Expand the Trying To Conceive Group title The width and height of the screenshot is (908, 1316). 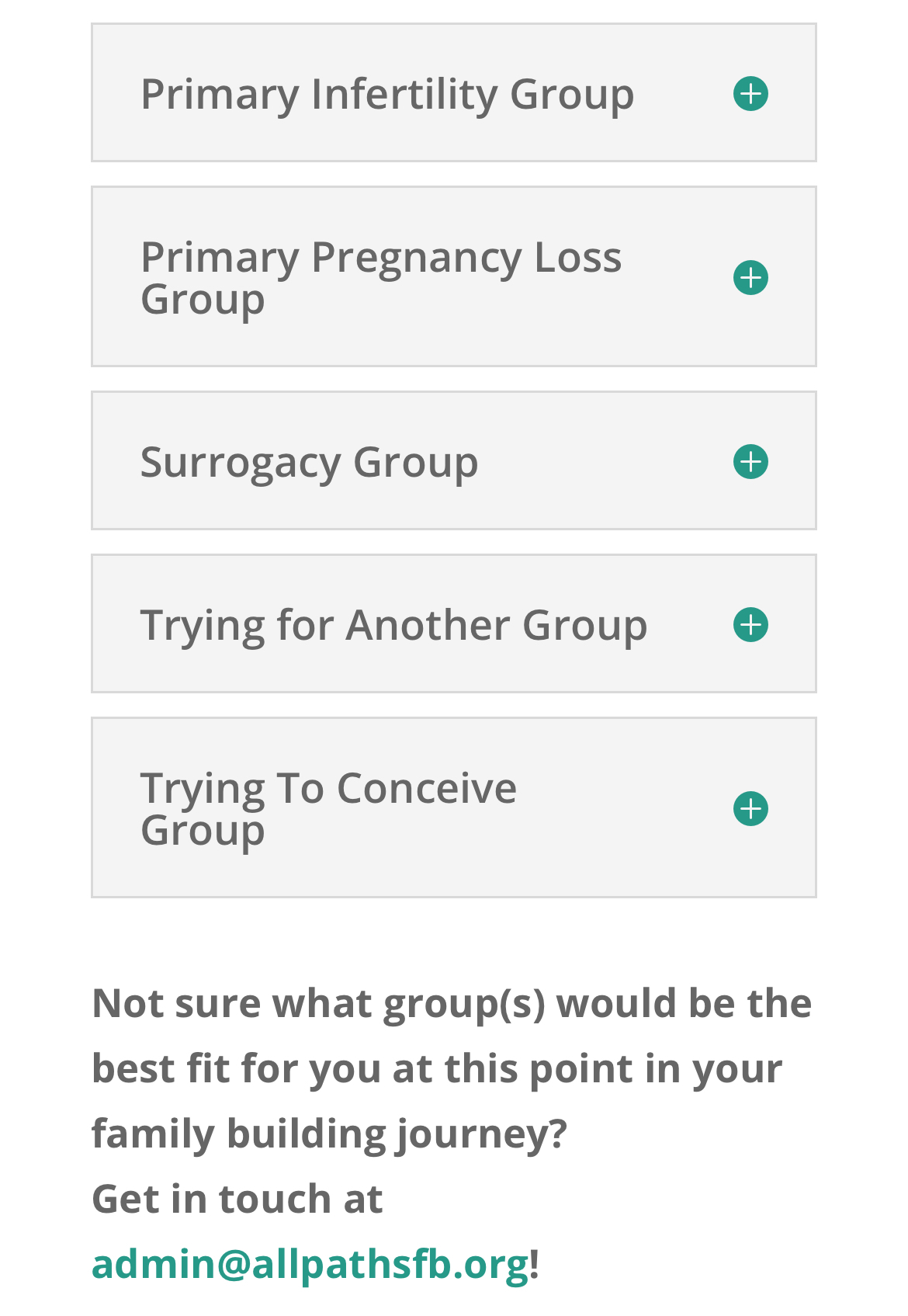pos(328,808)
